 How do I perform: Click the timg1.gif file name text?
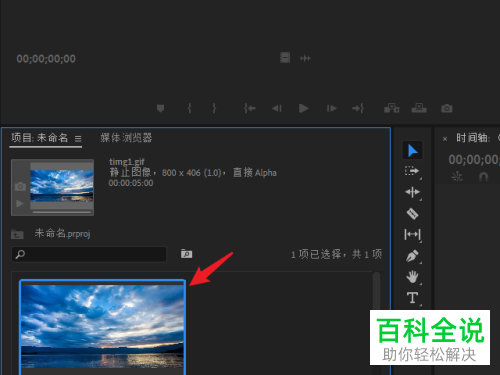[x=127, y=162]
